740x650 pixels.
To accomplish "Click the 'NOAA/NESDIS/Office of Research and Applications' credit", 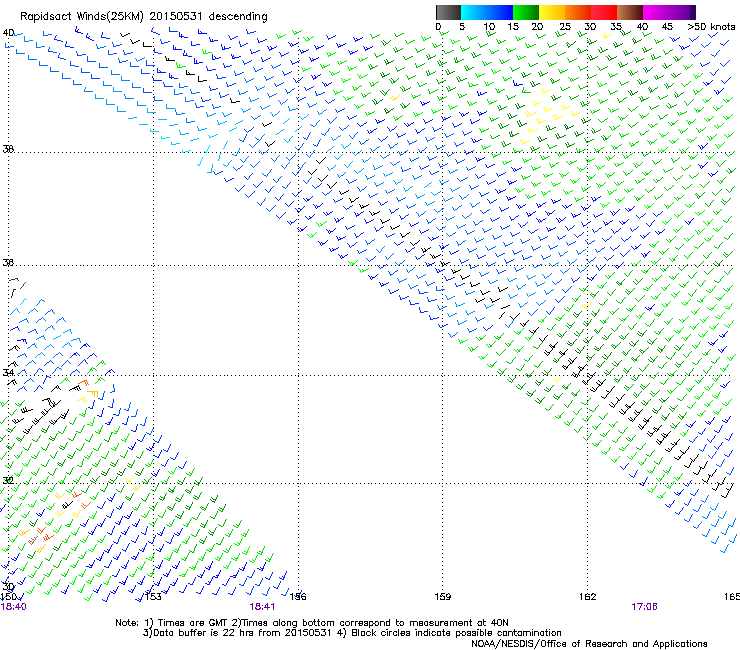I will [589, 643].
